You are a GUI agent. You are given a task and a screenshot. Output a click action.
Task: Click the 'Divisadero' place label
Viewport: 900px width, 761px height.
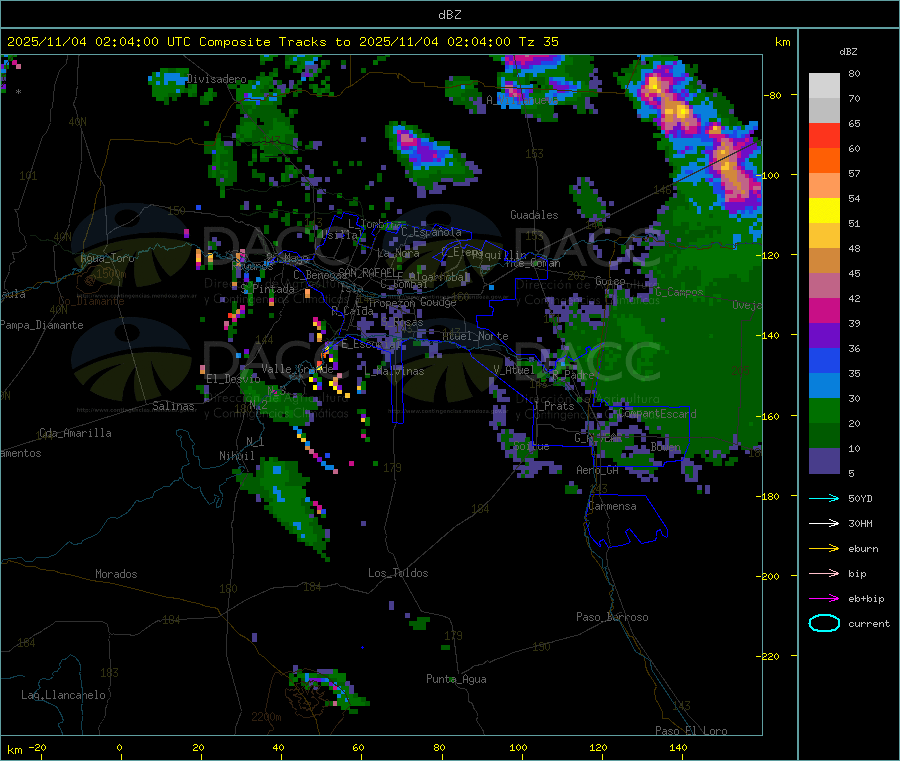pyautogui.click(x=216, y=79)
